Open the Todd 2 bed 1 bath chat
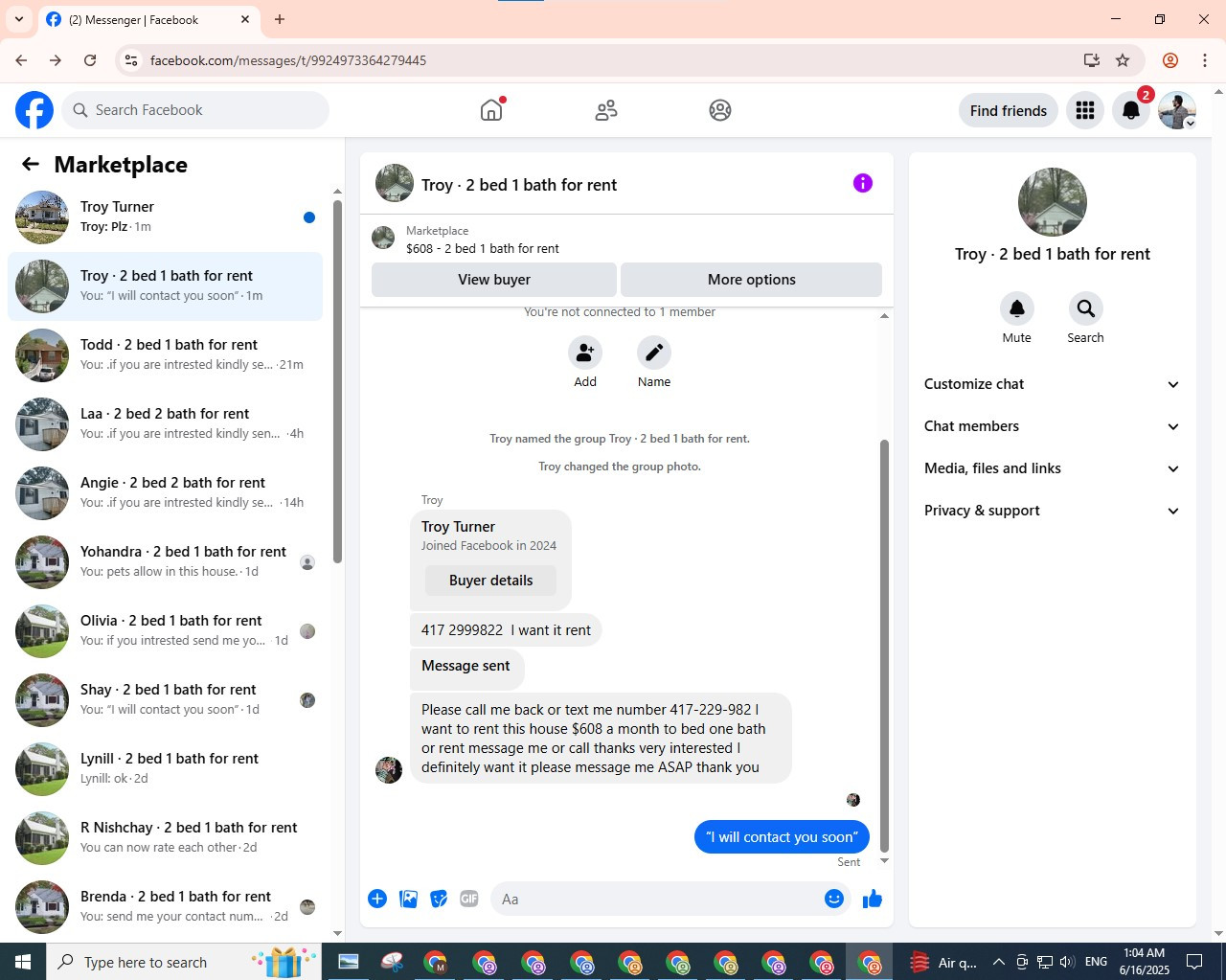Image resolution: width=1226 pixels, height=980 pixels. [165, 355]
